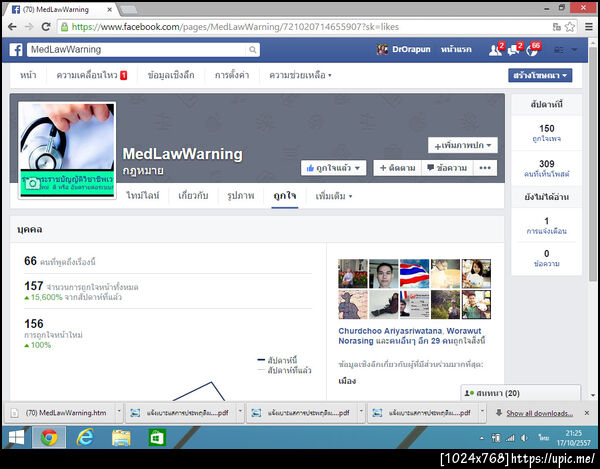The width and height of the screenshot is (600, 469).
Task: Open DrOrapun profile link
Action: [404, 49]
